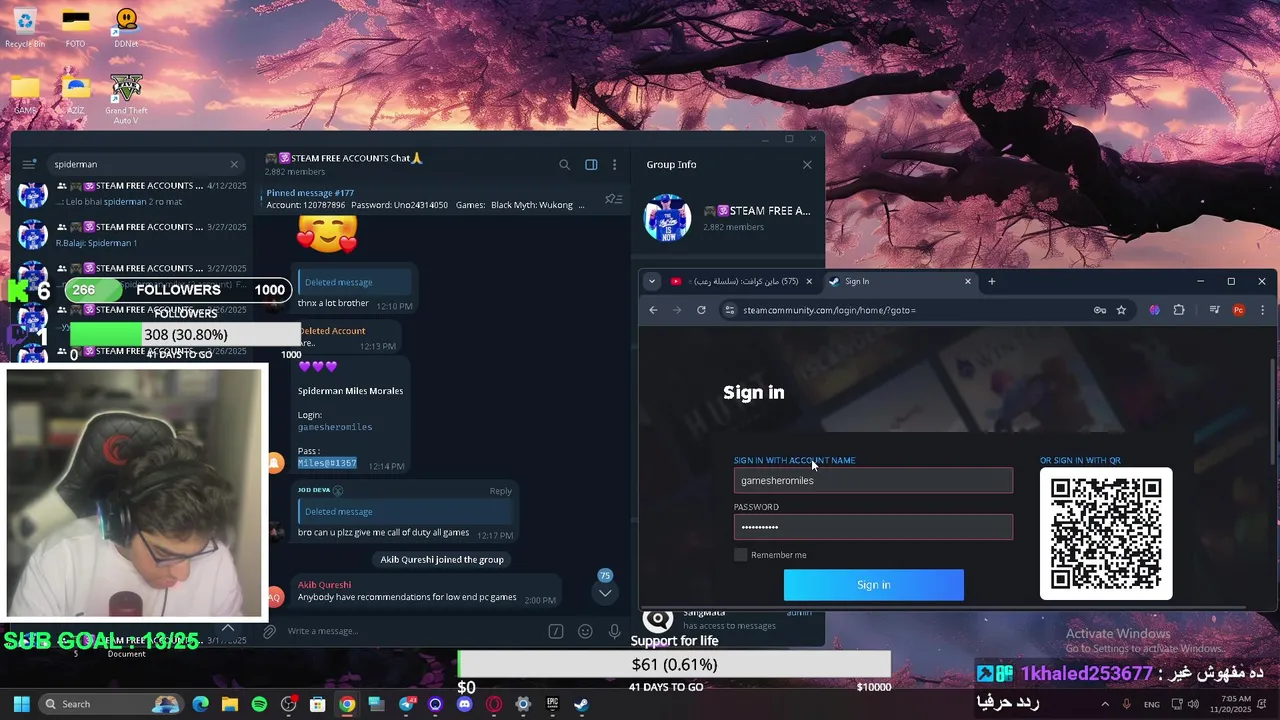Open emoji picker smiley icon
1280x720 pixels.
point(585,631)
